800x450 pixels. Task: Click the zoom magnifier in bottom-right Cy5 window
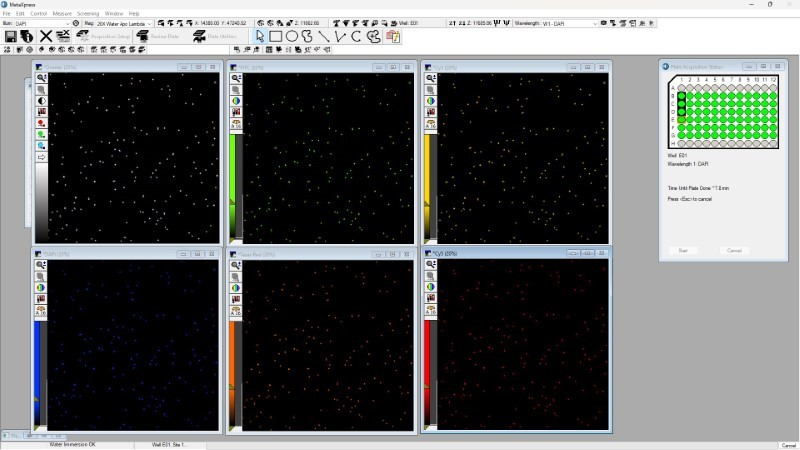431,264
